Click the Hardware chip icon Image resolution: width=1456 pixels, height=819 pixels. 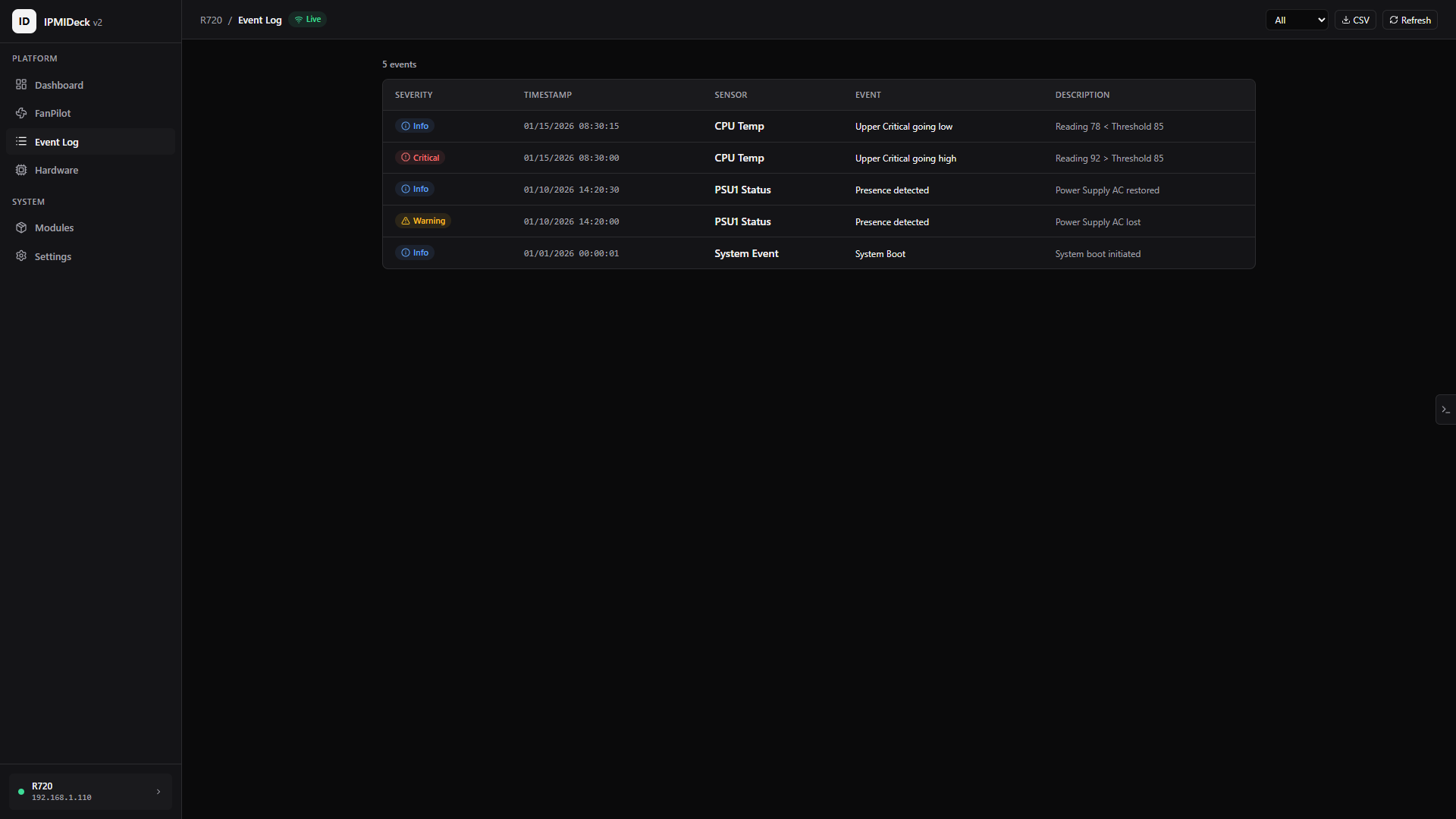(x=21, y=170)
